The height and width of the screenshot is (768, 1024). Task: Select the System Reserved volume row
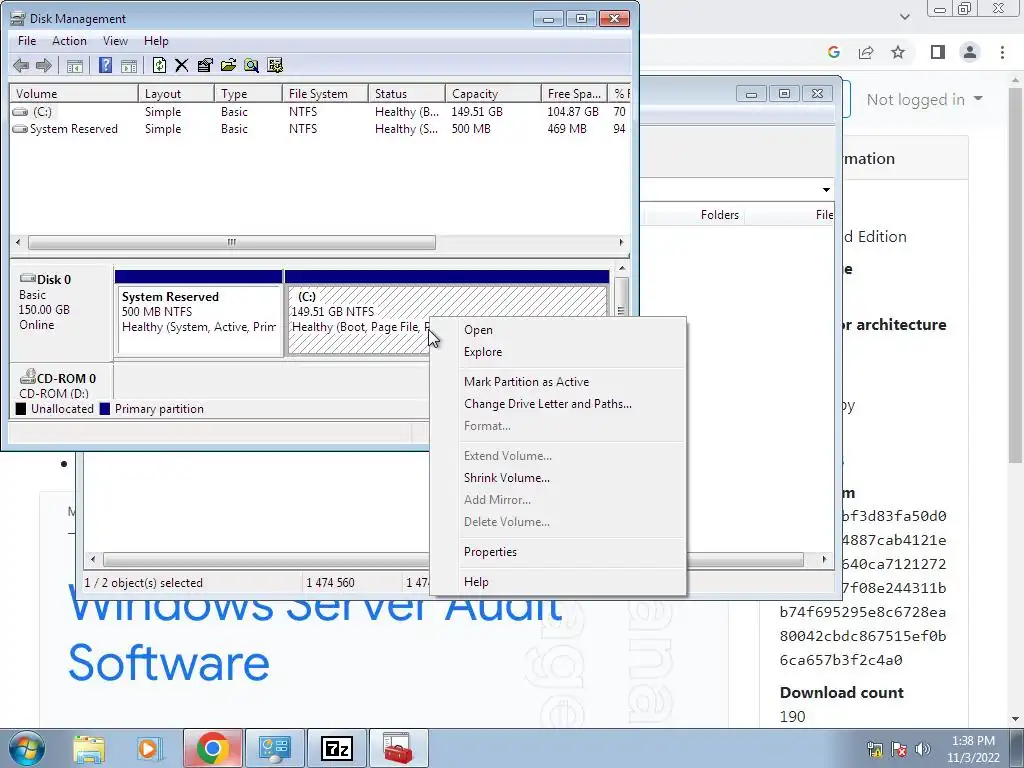320,129
